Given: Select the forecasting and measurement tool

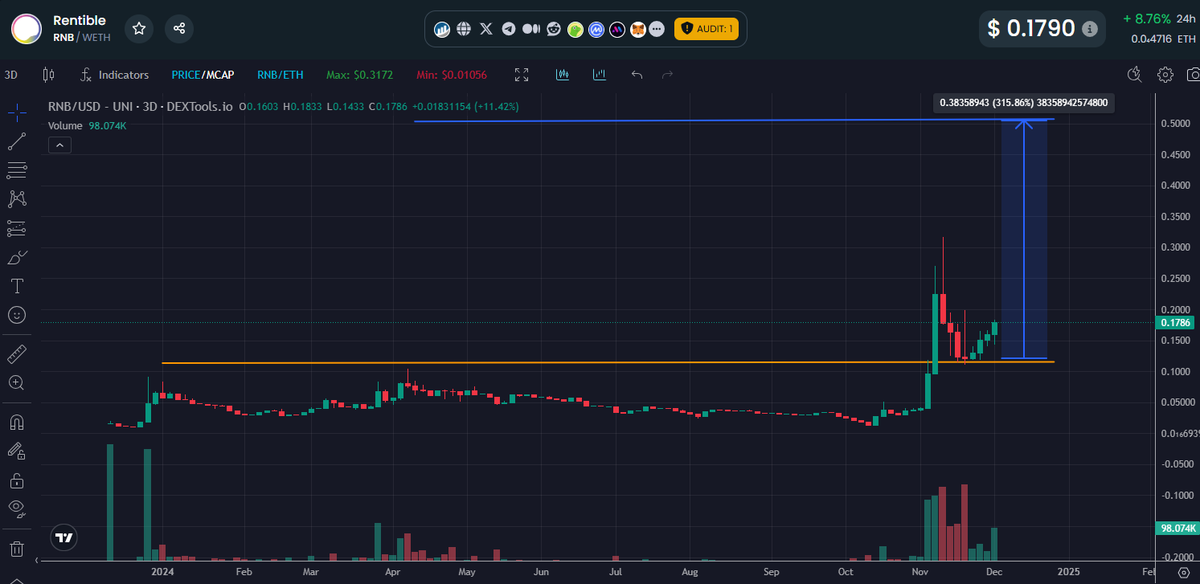Looking at the screenshot, I should coord(16,228).
